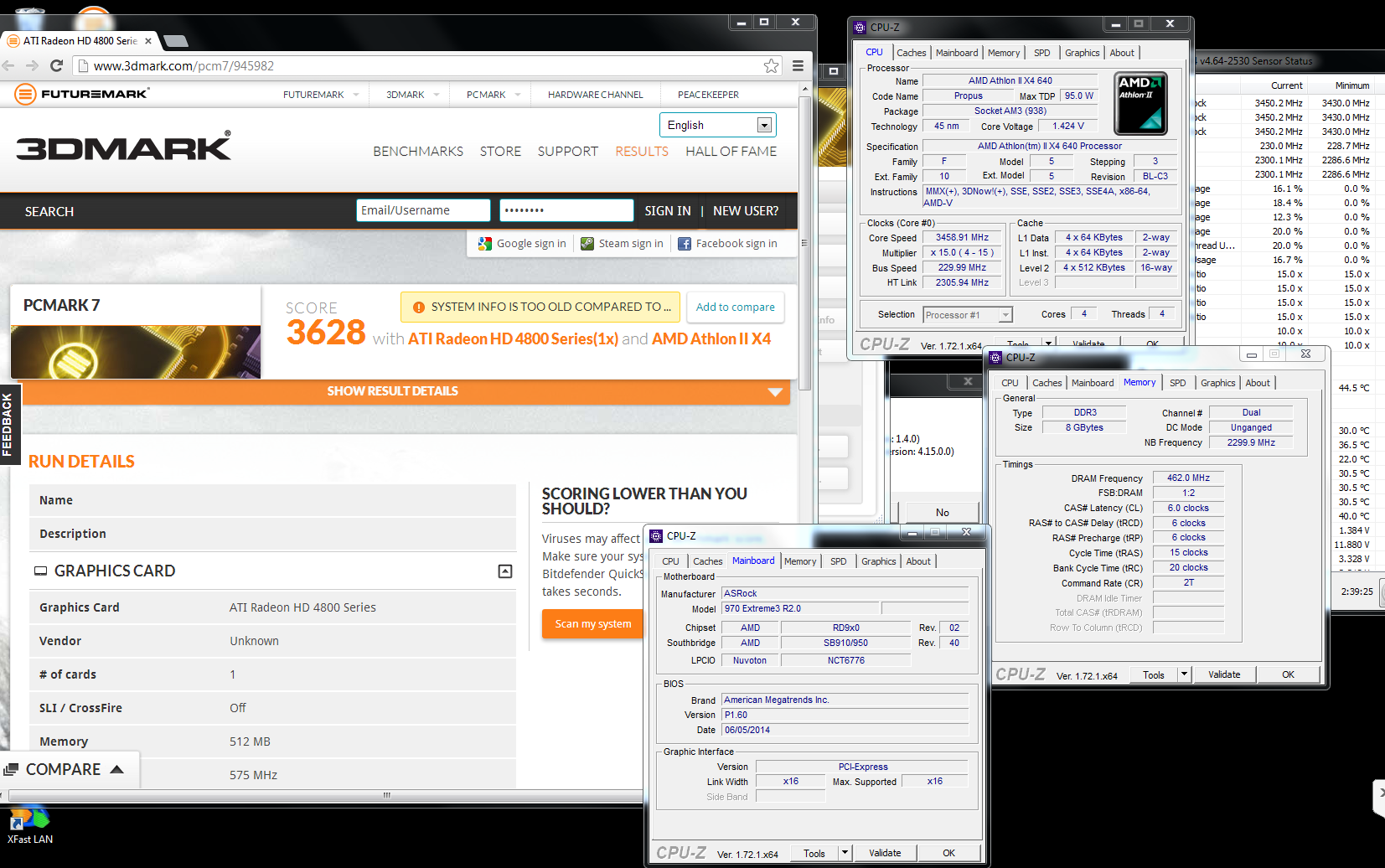The image size is (1385, 868).
Task: Click Tools button in Mainboard CPU-Z window
Action: click(x=814, y=853)
